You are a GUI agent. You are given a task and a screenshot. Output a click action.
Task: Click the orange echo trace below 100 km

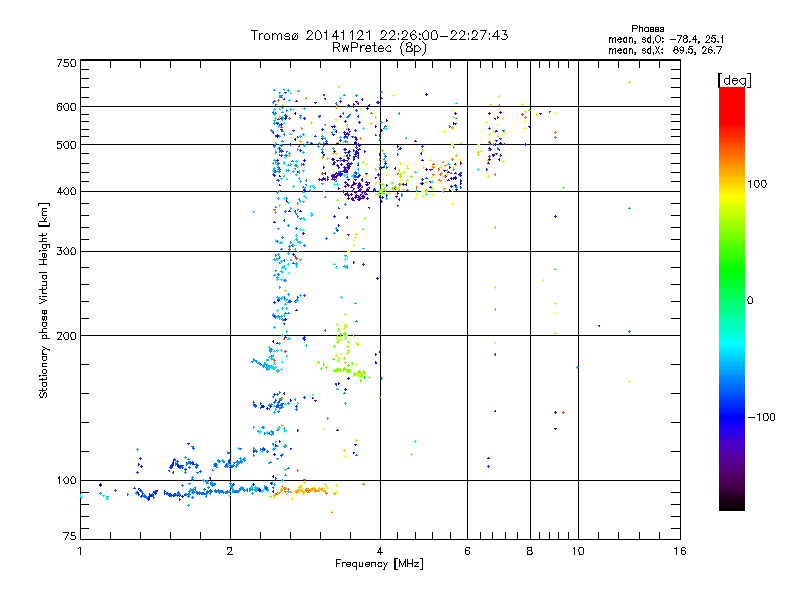point(301,491)
